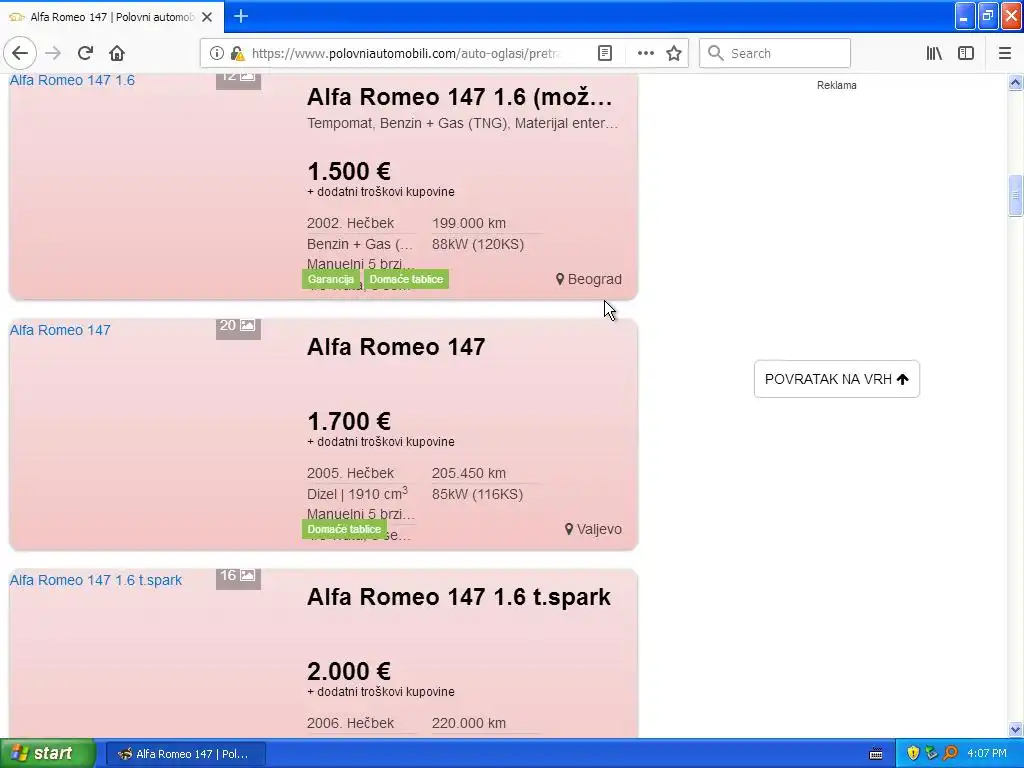The width and height of the screenshot is (1024, 768).
Task: Open Alfa Romeo 147 1.6 (mož... listing title
Action: click(460, 97)
